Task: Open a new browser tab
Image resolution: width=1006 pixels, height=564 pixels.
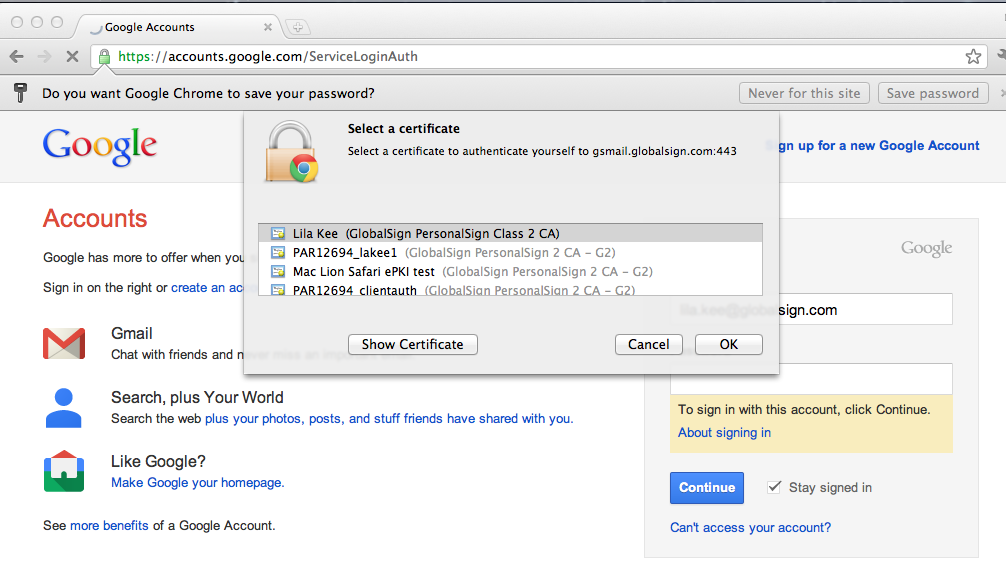Action: coord(297,27)
